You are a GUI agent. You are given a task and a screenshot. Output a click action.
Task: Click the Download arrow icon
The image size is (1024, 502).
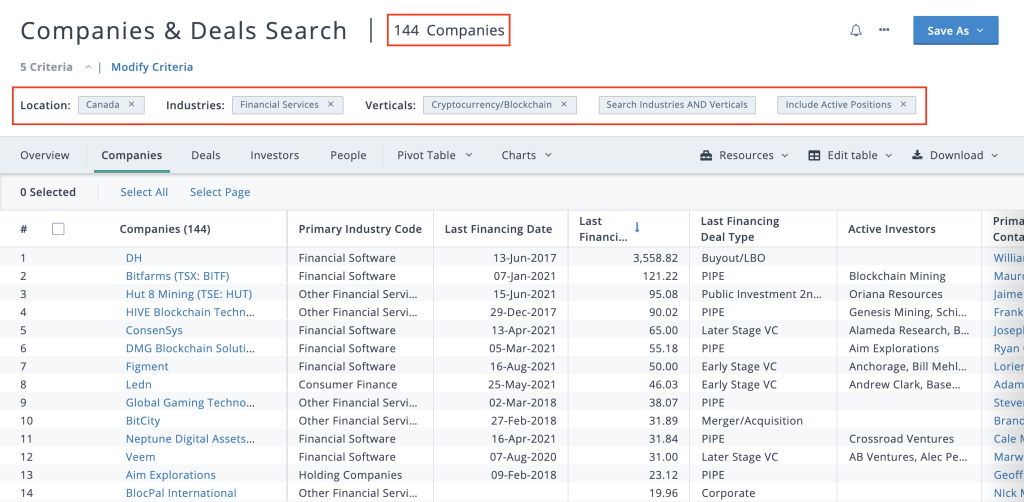coord(917,155)
